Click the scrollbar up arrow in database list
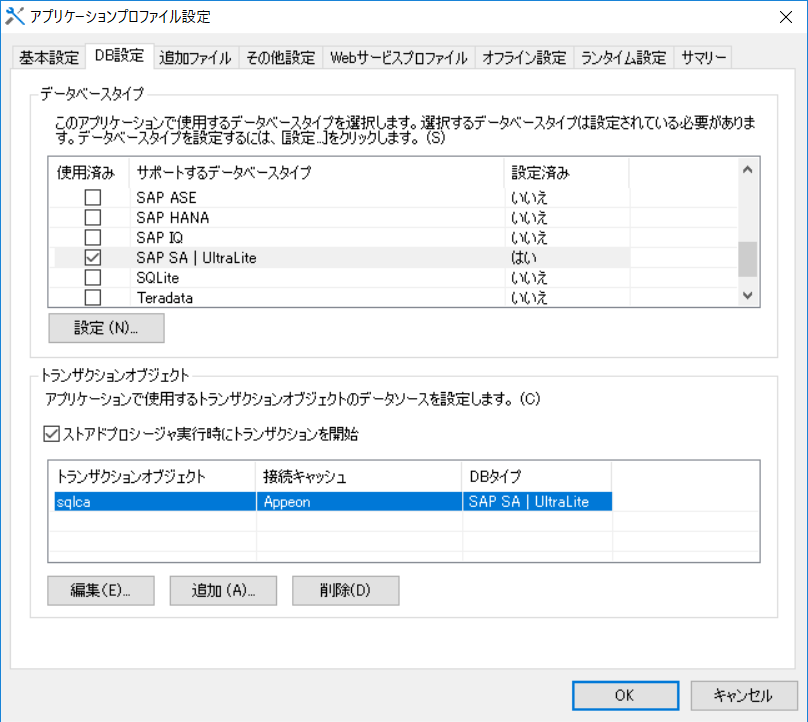This screenshot has width=808, height=722. (748, 170)
